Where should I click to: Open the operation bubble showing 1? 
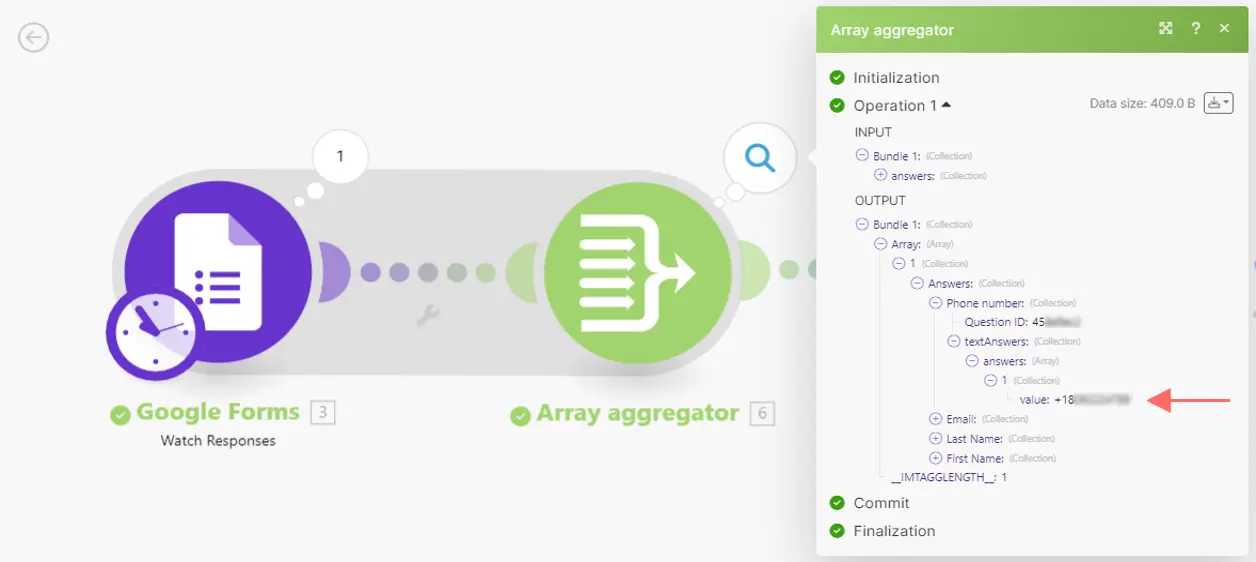pyautogui.click(x=340, y=156)
